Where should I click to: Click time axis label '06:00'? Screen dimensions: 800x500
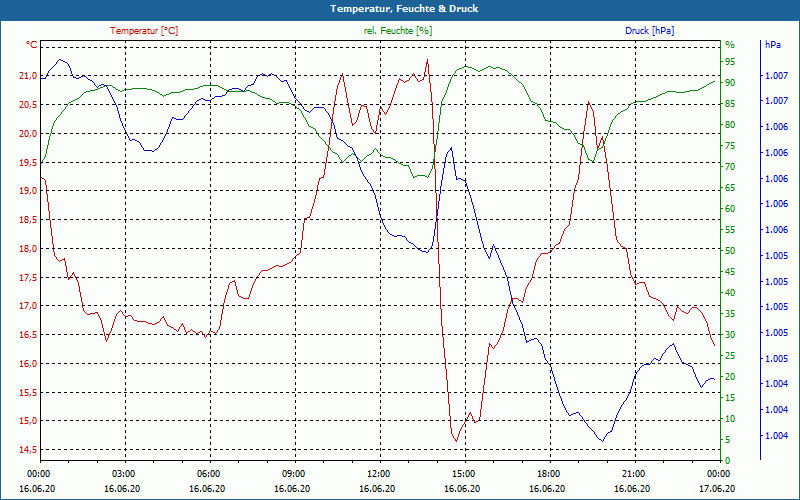coord(210,473)
